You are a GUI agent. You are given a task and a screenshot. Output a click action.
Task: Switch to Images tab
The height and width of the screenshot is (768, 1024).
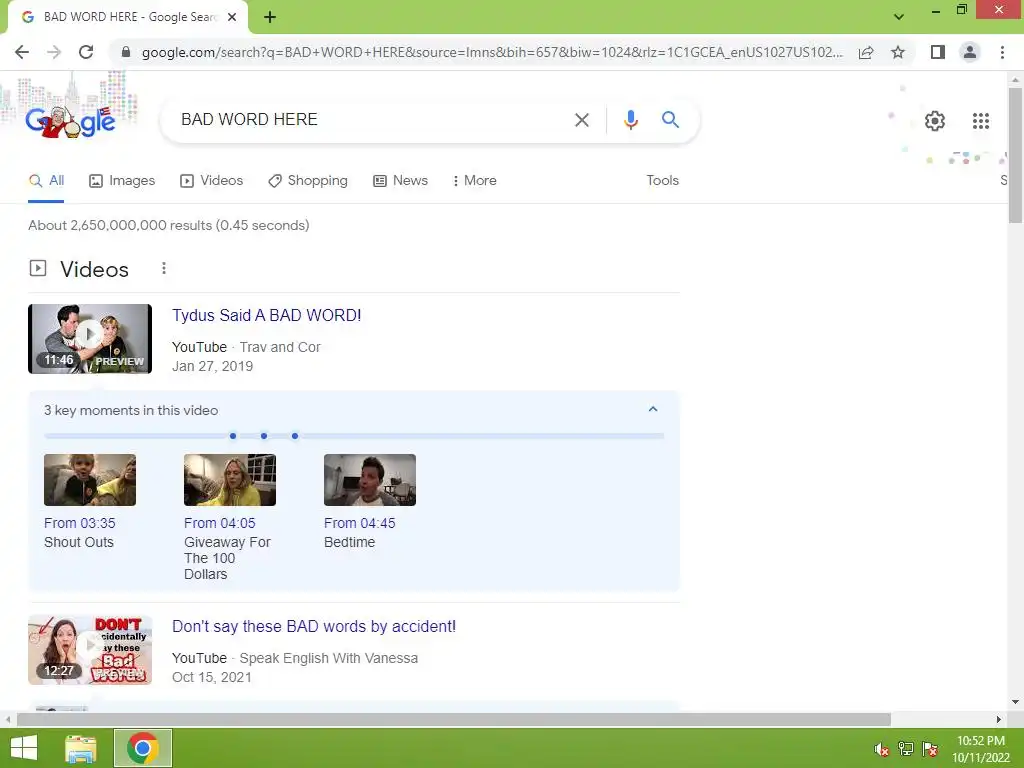(122, 181)
